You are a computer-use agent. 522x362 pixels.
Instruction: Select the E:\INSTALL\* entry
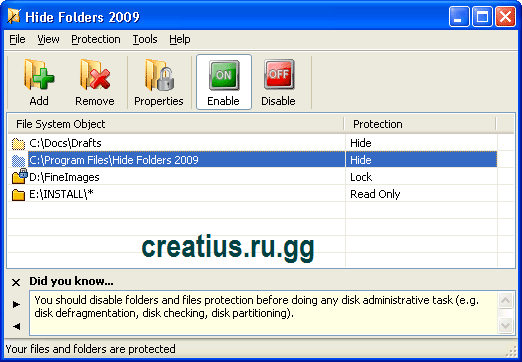[x=61, y=194]
